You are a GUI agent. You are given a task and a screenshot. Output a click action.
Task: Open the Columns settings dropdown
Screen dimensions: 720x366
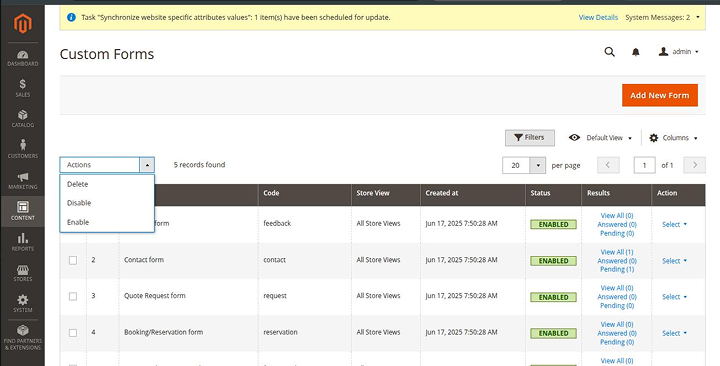click(x=673, y=138)
